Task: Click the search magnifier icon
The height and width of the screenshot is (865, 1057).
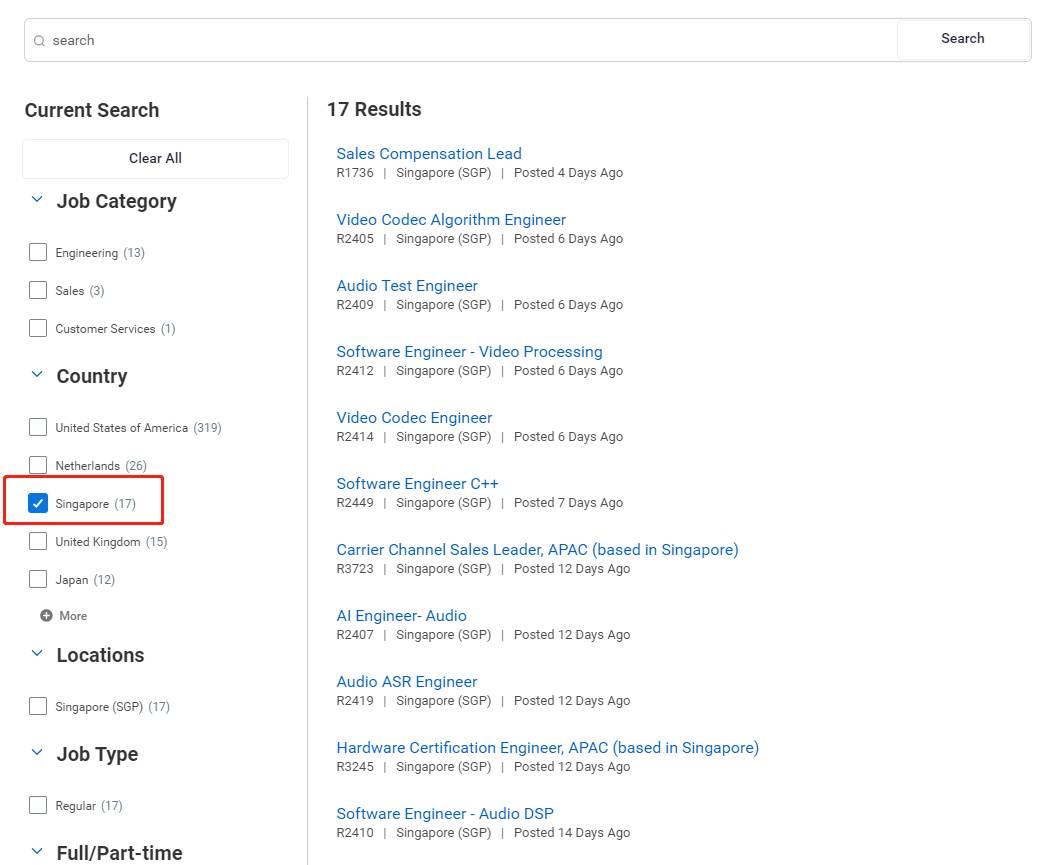Action: [40, 41]
